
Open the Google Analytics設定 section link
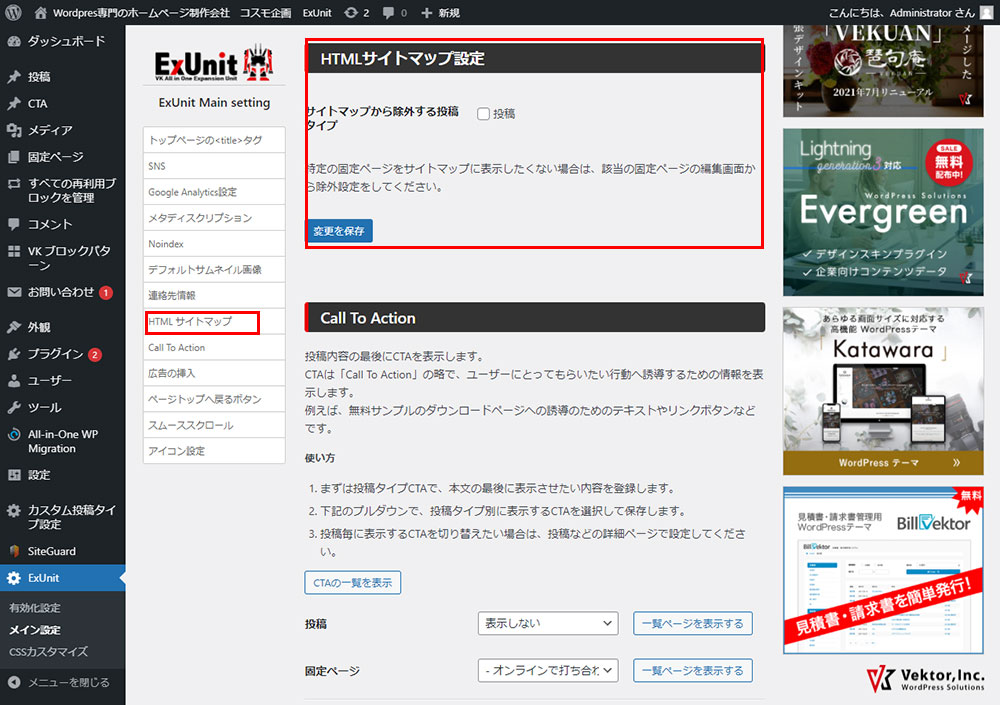pyautogui.click(x=193, y=192)
